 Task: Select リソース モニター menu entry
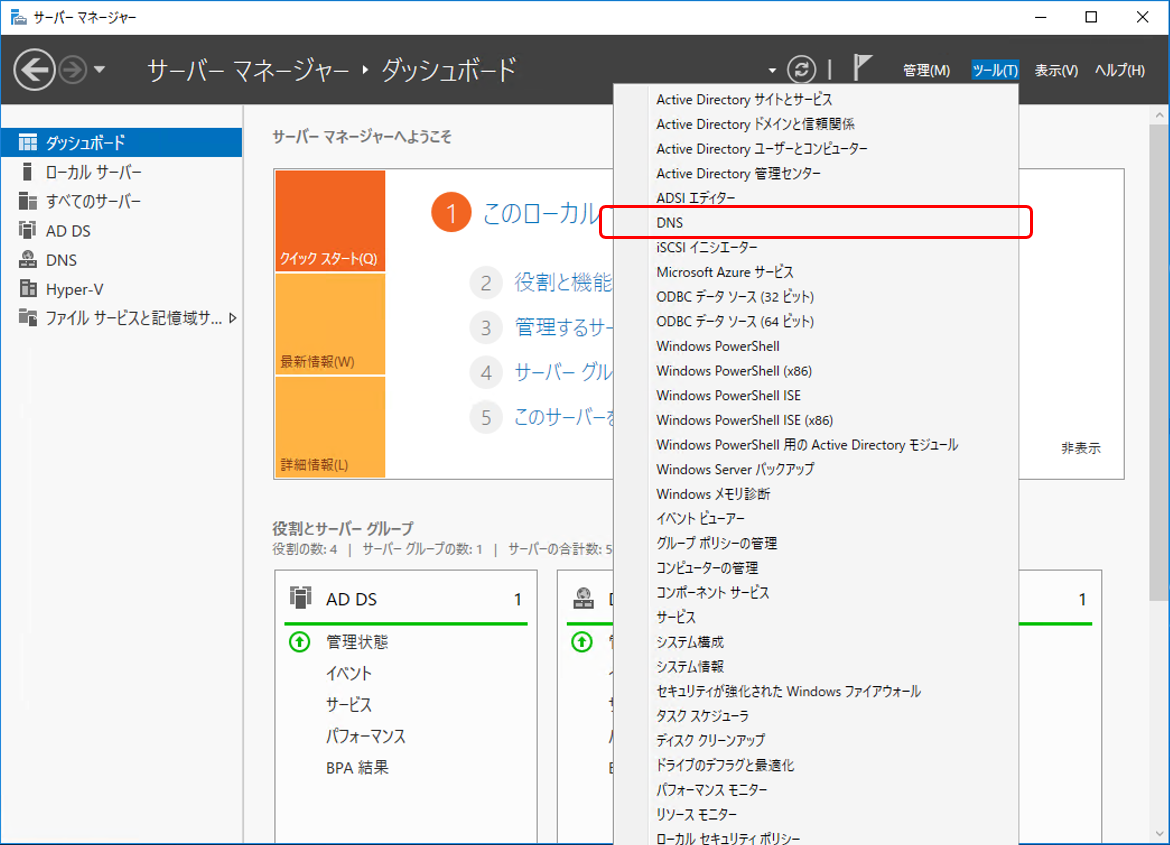[816, 814]
